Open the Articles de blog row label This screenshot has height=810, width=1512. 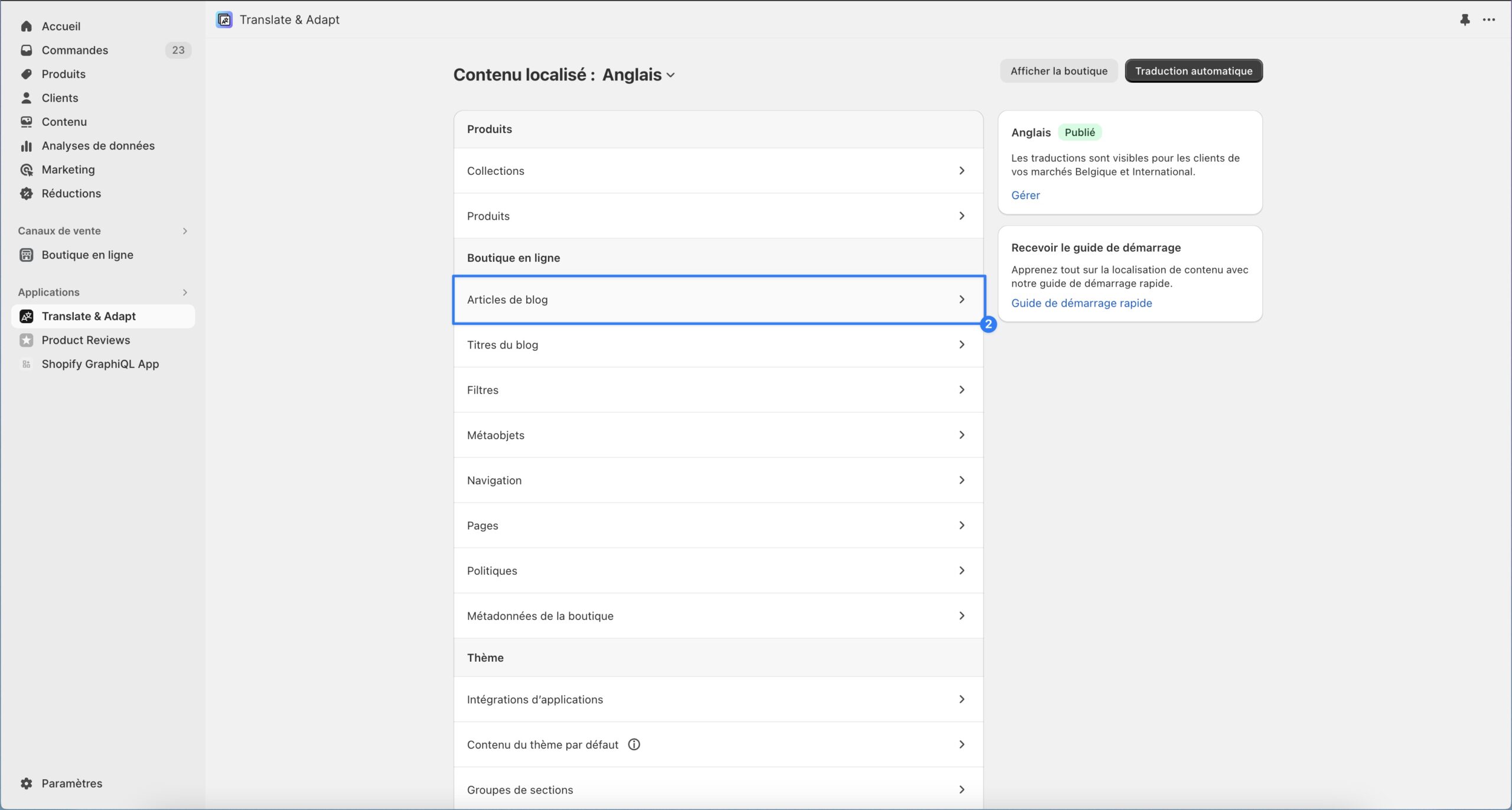pos(507,300)
